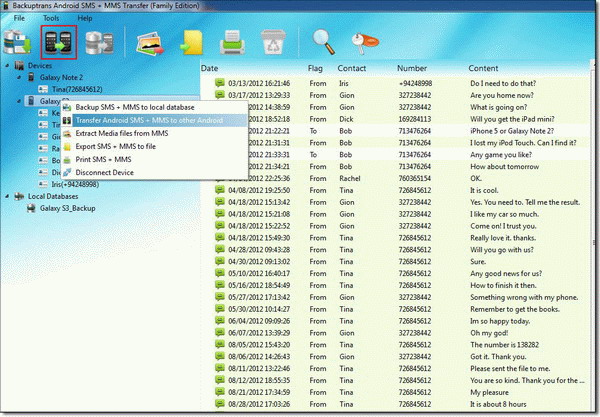This screenshot has width=600, height=417.
Task: Select Galaxy S3_Backup database entry
Action: 67,208
